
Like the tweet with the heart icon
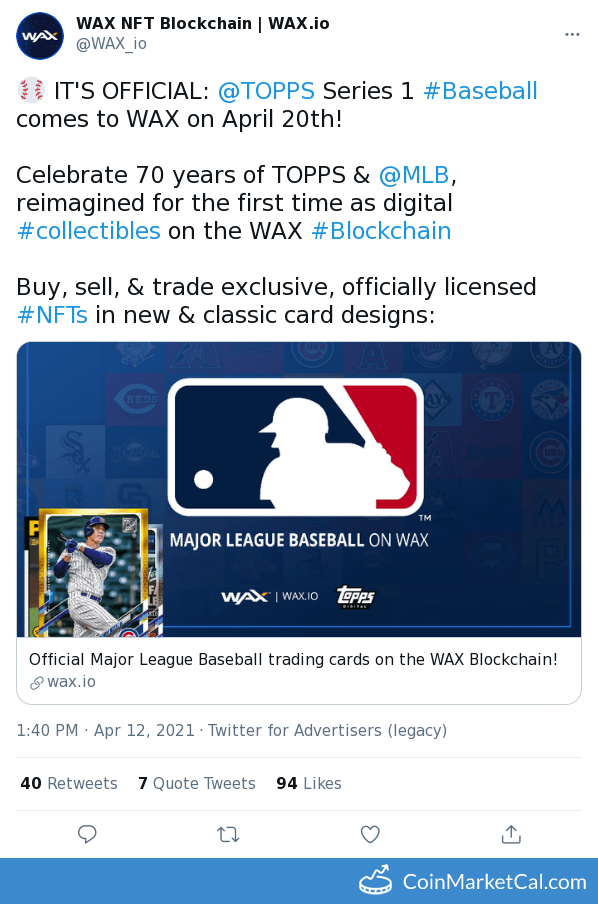tap(370, 834)
